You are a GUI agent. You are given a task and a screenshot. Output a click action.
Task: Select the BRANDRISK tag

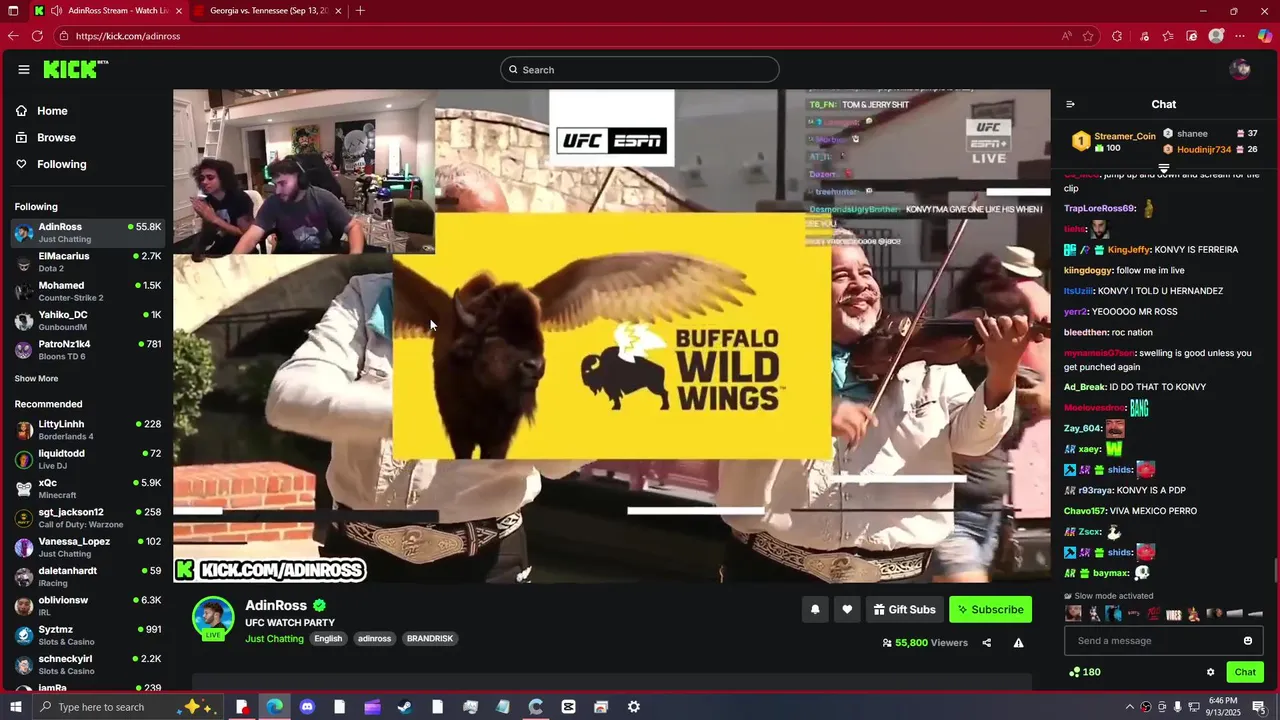430,639
